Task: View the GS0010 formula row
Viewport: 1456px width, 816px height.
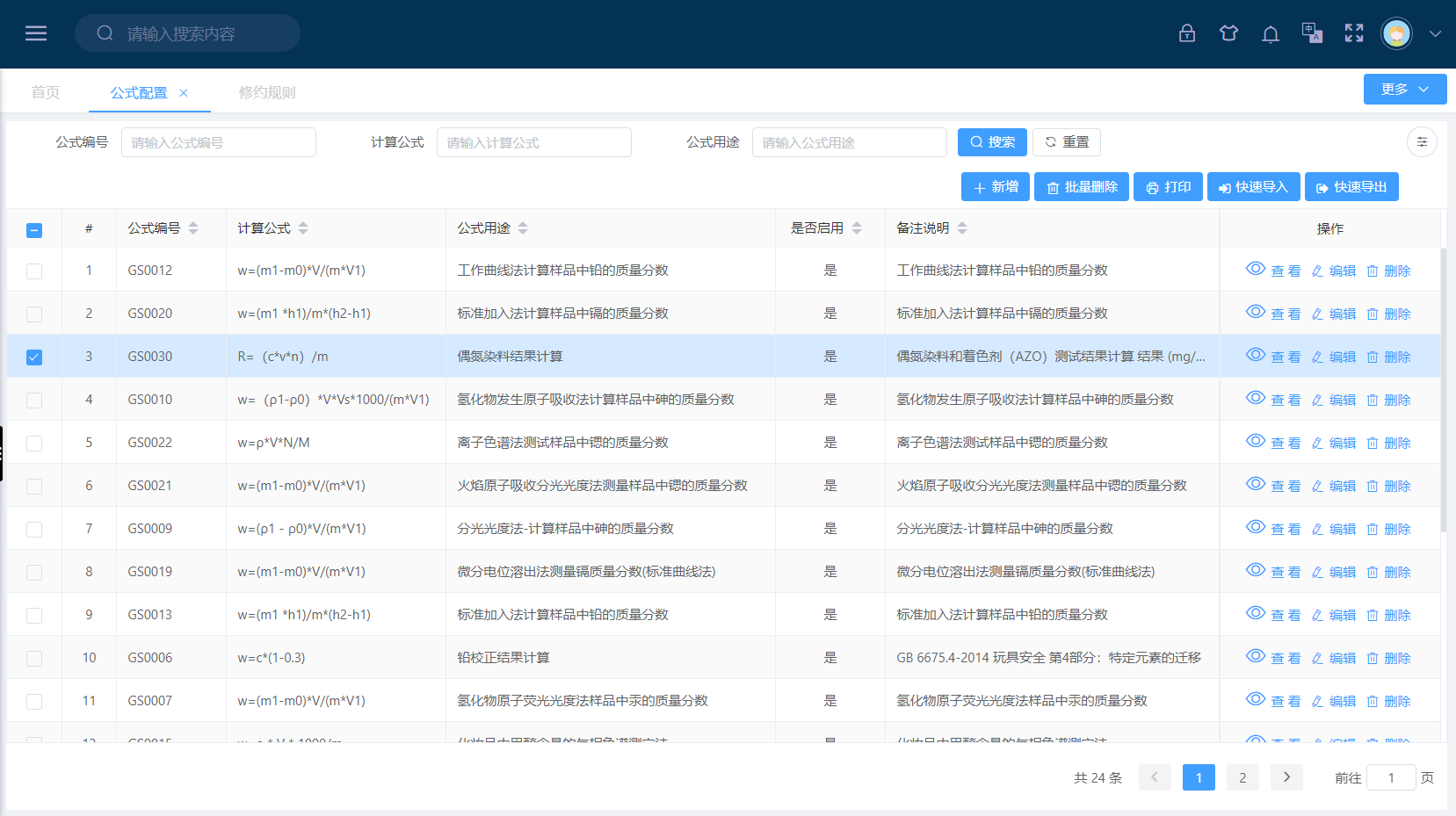Action: click(1273, 400)
